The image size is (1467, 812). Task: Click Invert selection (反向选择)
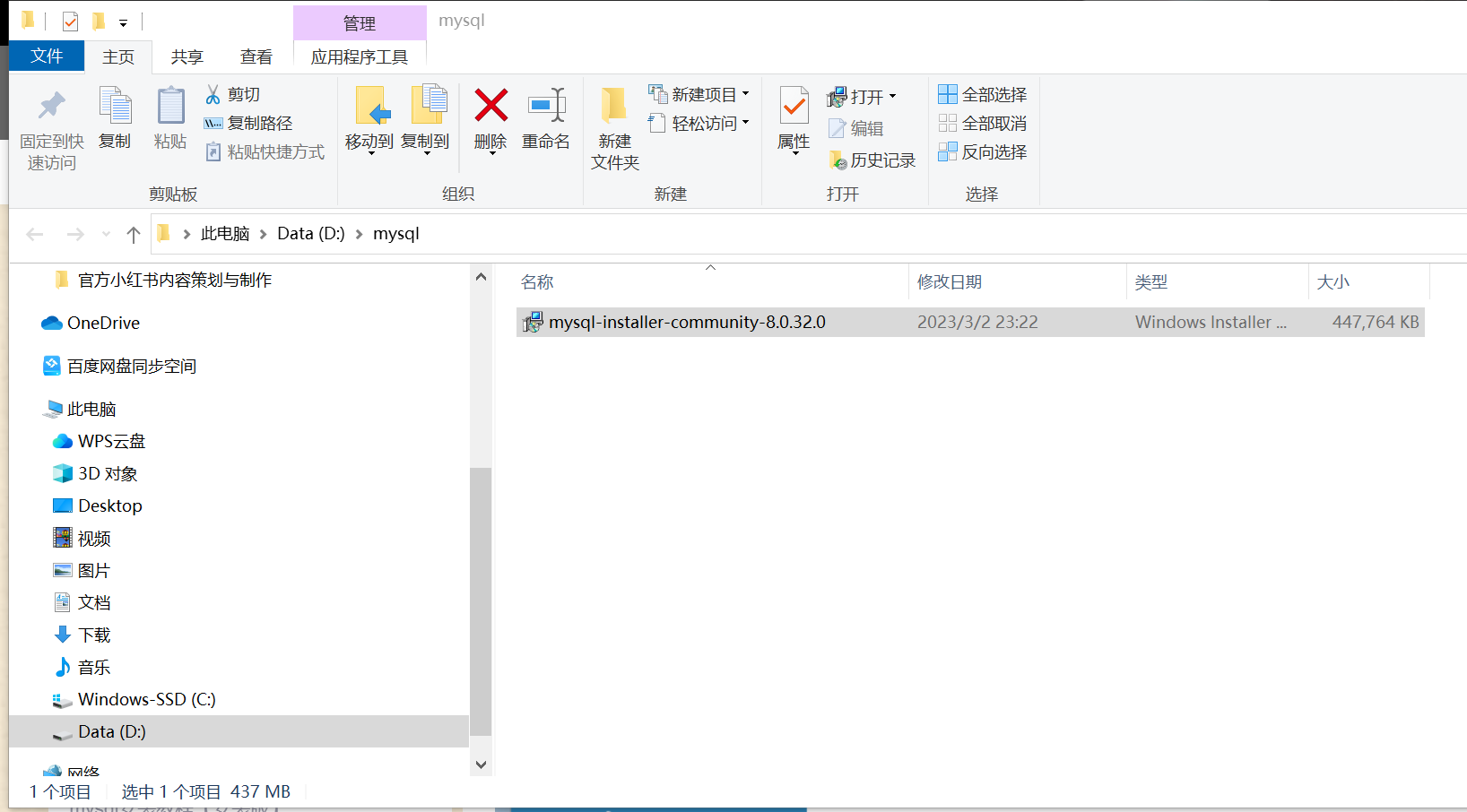(x=983, y=151)
